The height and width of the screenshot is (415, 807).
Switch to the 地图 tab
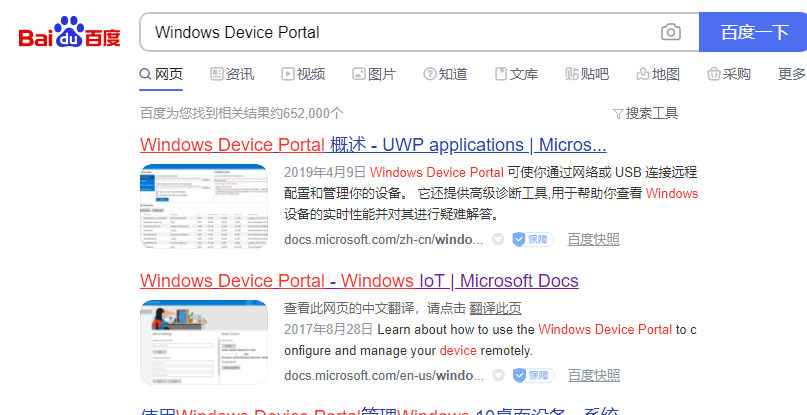tap(658, 74)
